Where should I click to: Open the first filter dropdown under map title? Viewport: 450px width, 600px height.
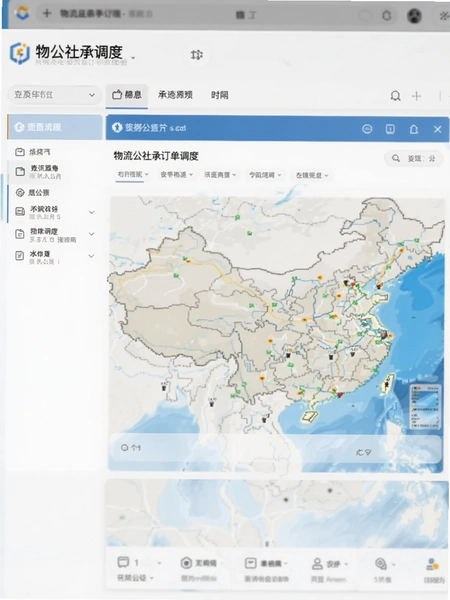[133, 174]
